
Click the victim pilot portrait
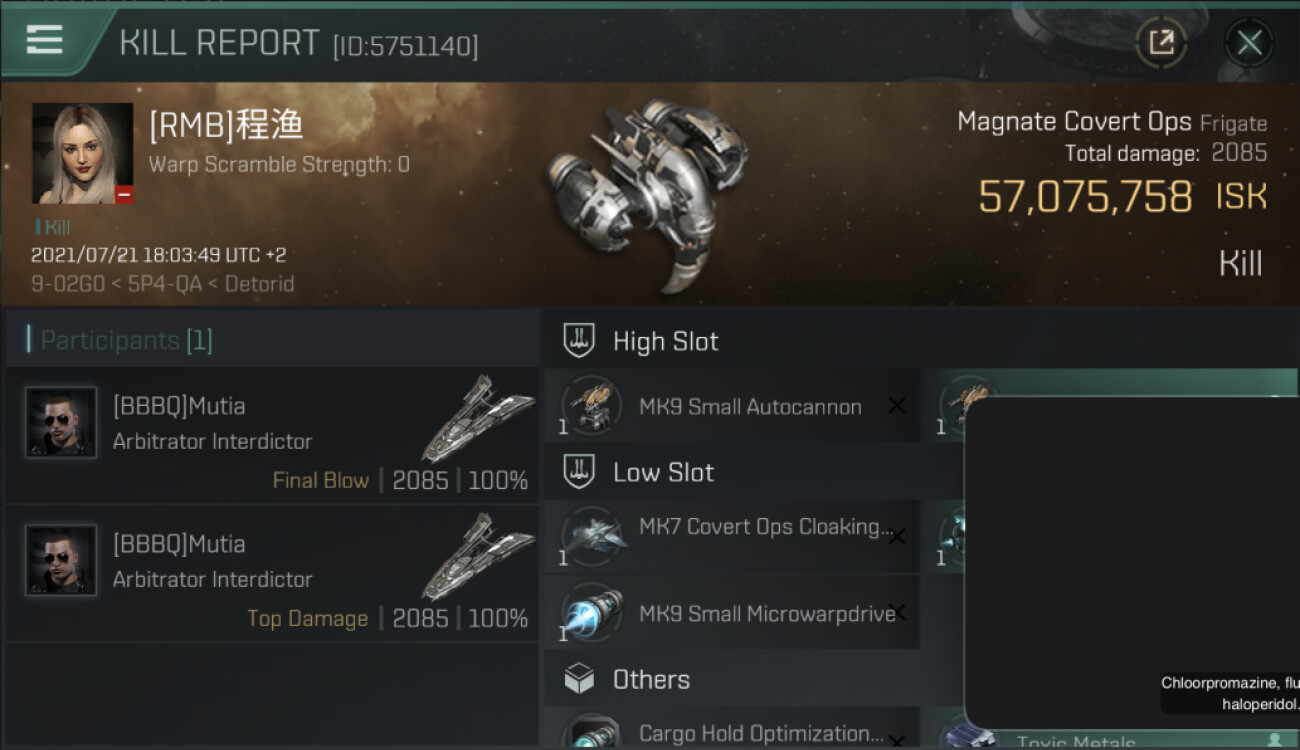pos(82,153)
